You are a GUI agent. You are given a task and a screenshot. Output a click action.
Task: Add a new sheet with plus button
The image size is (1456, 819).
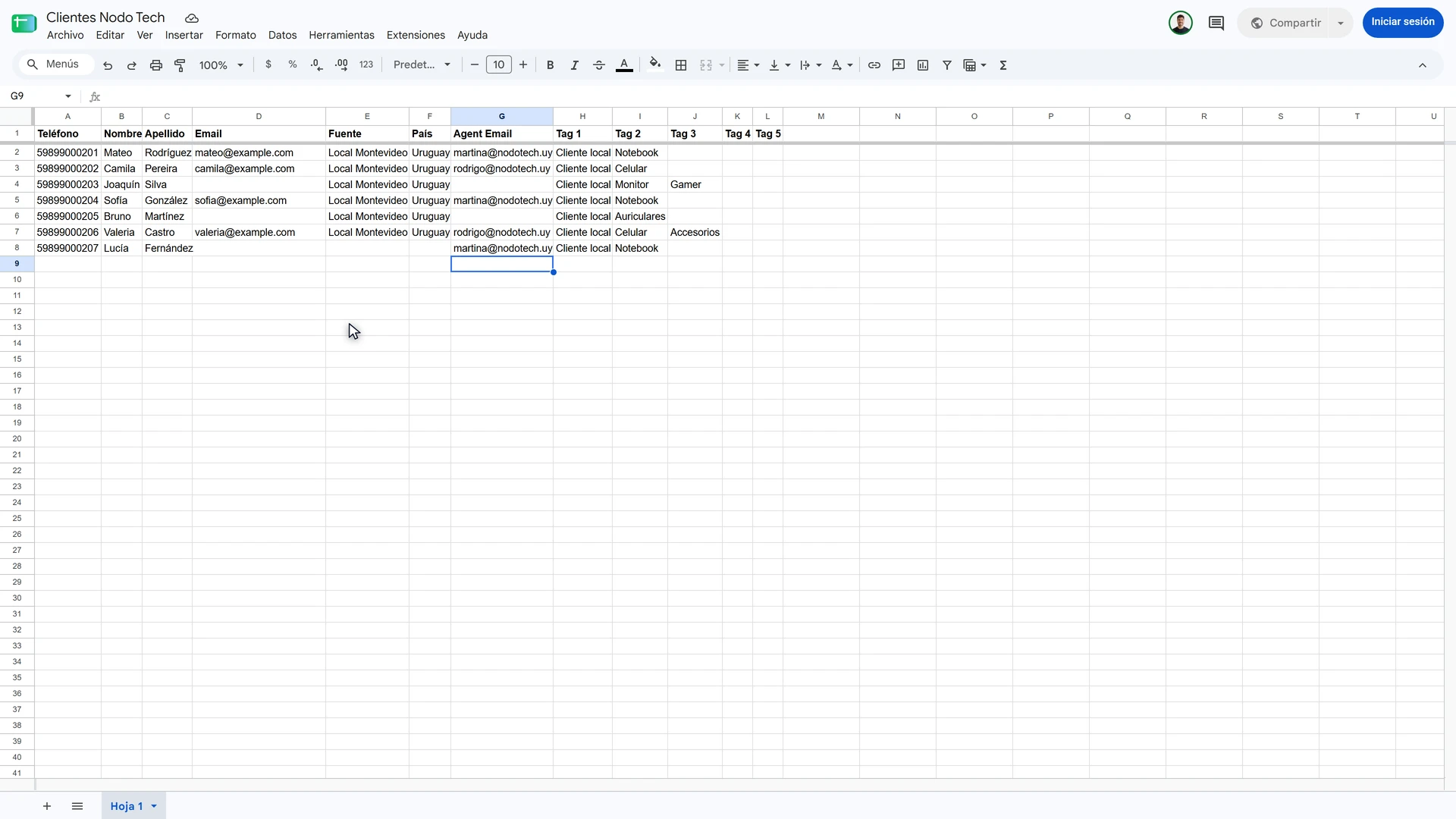point(47,806)
